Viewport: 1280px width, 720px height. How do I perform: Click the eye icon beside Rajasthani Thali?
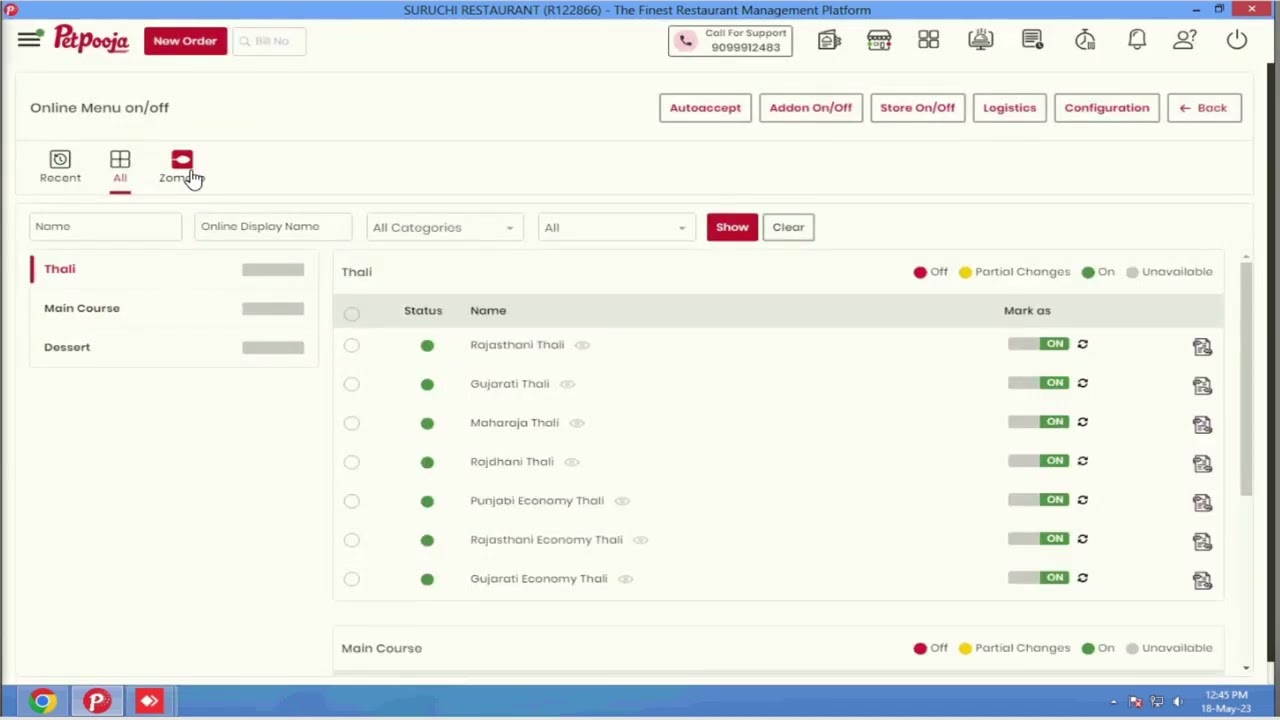(582, 345)
